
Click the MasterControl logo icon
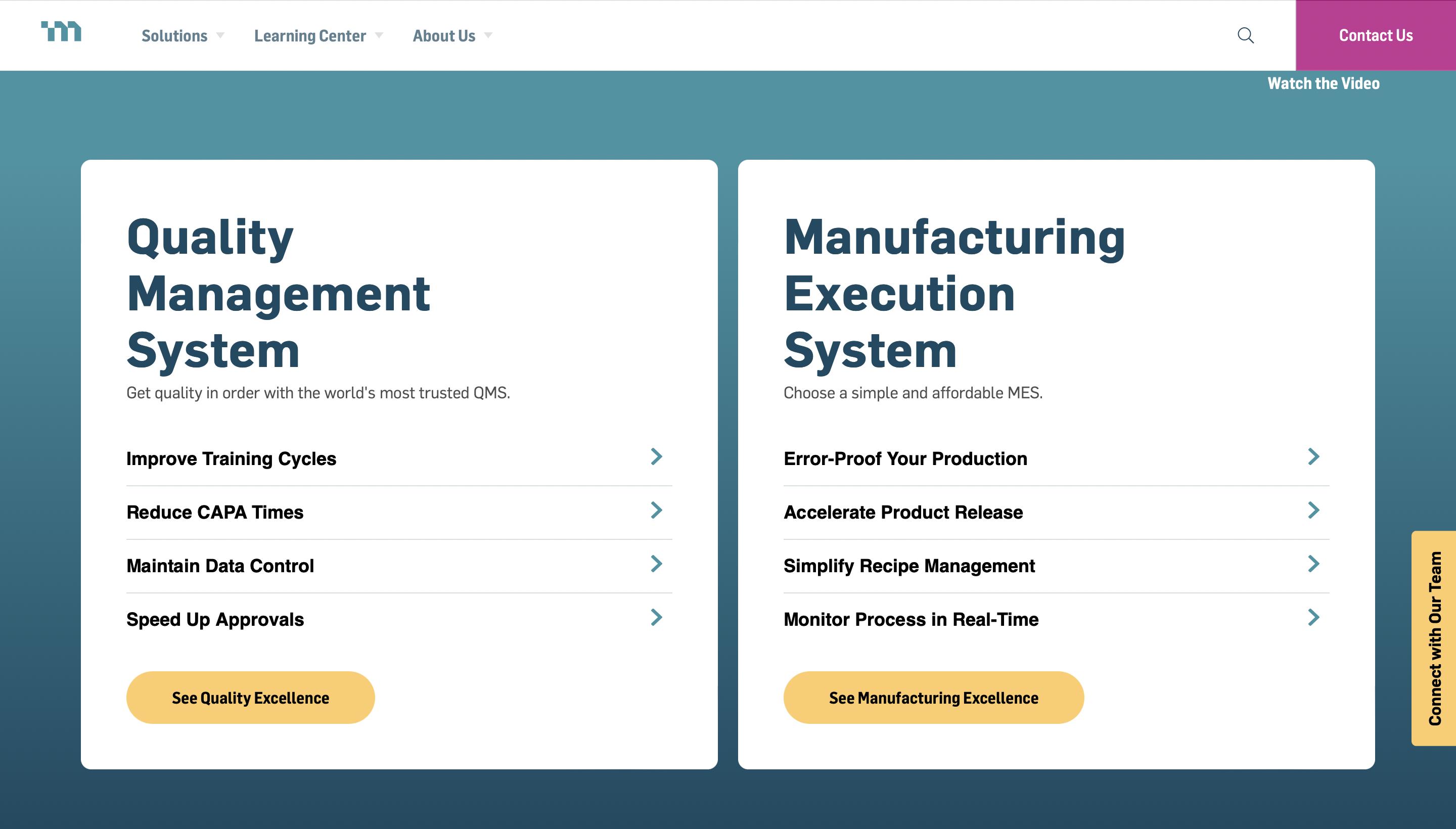pyautogui.click(x=61, y=31)
